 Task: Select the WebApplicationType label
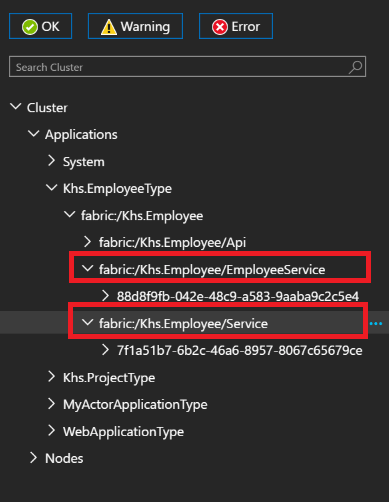123,432
